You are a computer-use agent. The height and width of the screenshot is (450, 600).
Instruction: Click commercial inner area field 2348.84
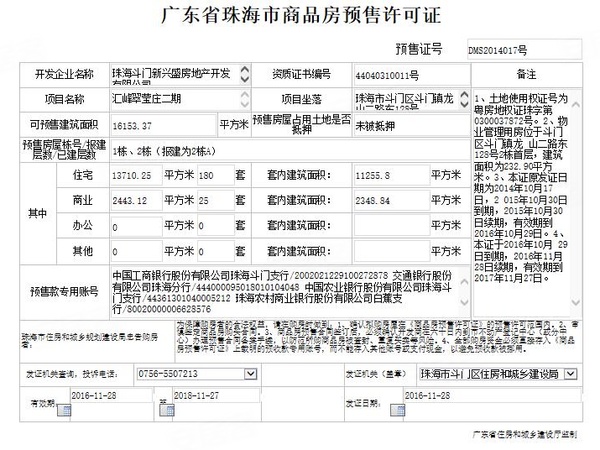tap(392, 200)
